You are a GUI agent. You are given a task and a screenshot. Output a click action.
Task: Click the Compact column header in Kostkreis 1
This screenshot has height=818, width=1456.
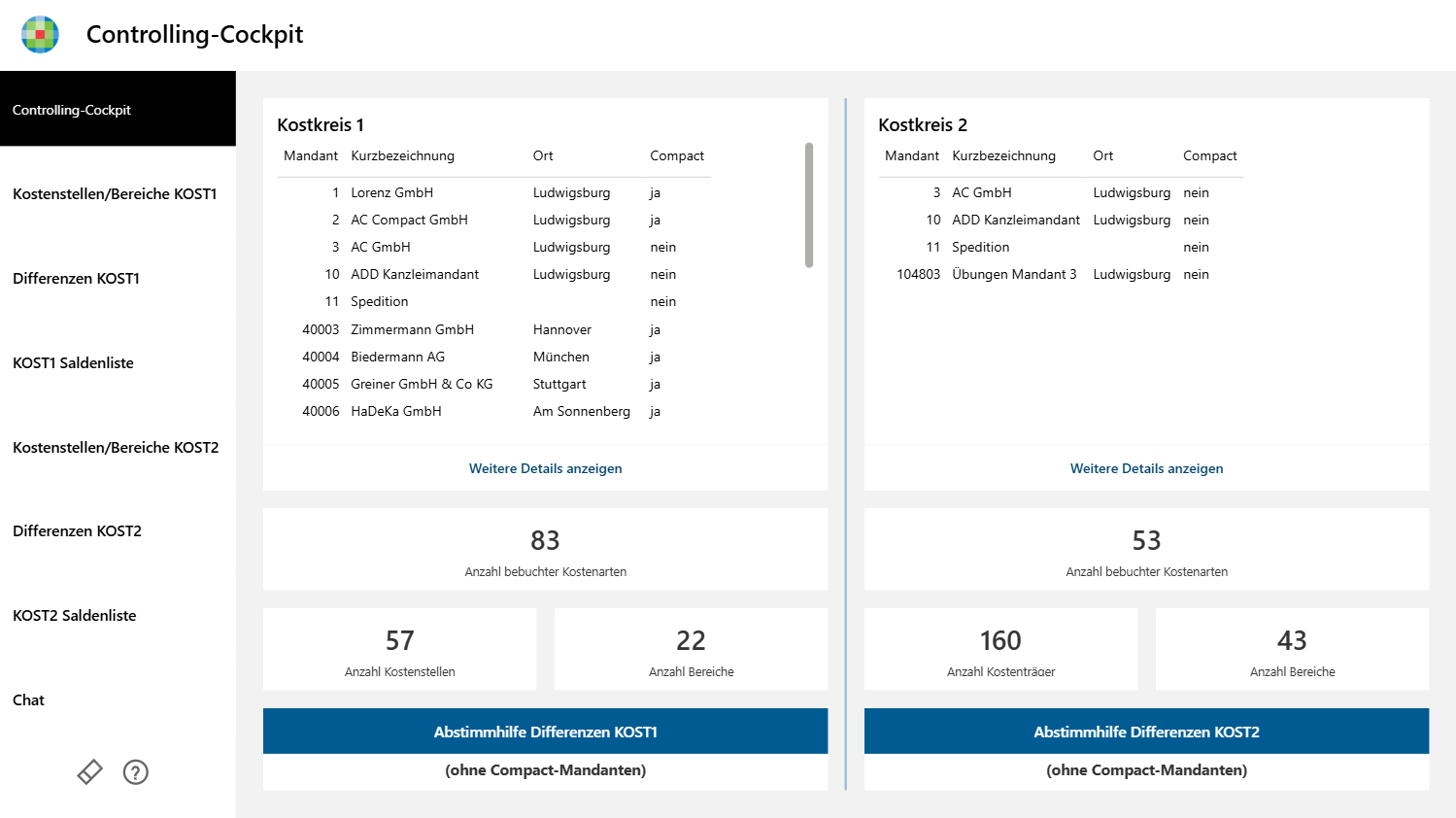pyautogui.click(x=677, y=155)
